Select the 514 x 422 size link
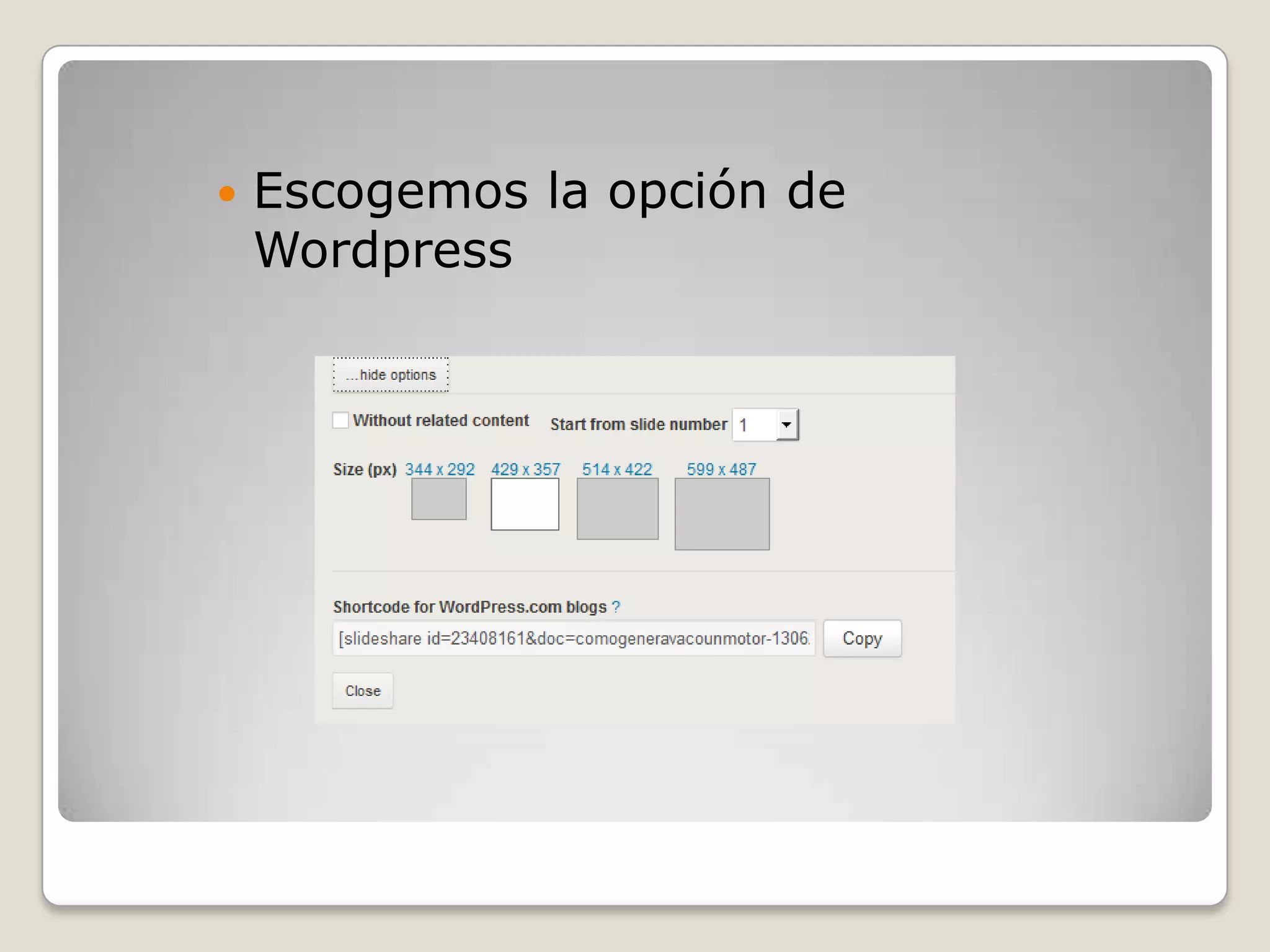 pos(617,469)
